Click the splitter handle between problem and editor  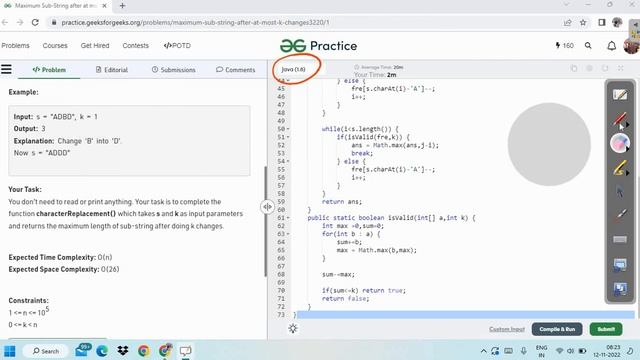click(x=267, y=207)
